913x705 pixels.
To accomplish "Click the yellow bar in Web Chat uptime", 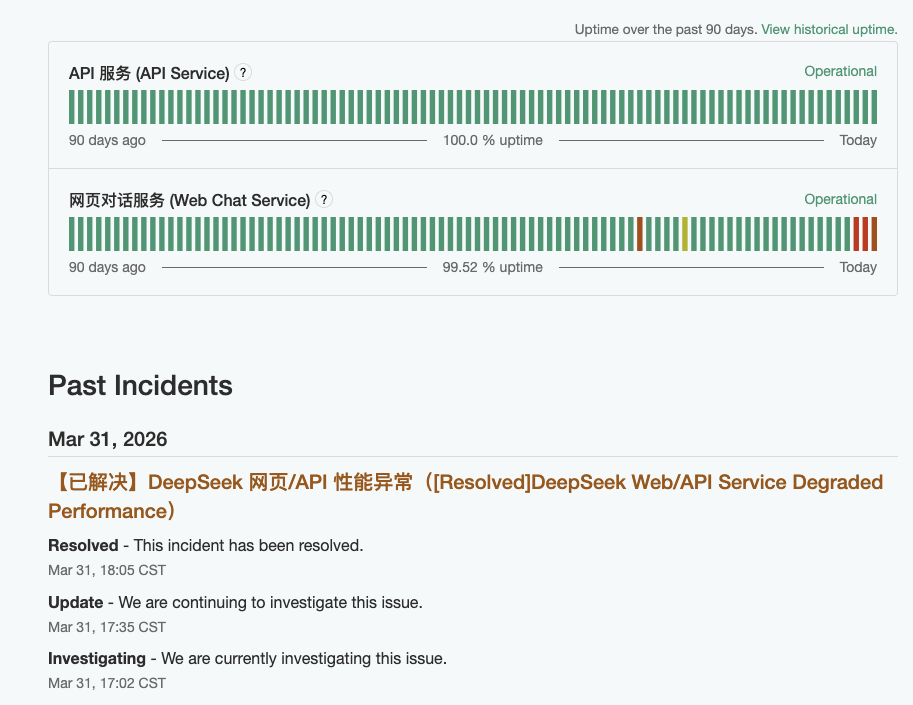I will click(685, 234).
